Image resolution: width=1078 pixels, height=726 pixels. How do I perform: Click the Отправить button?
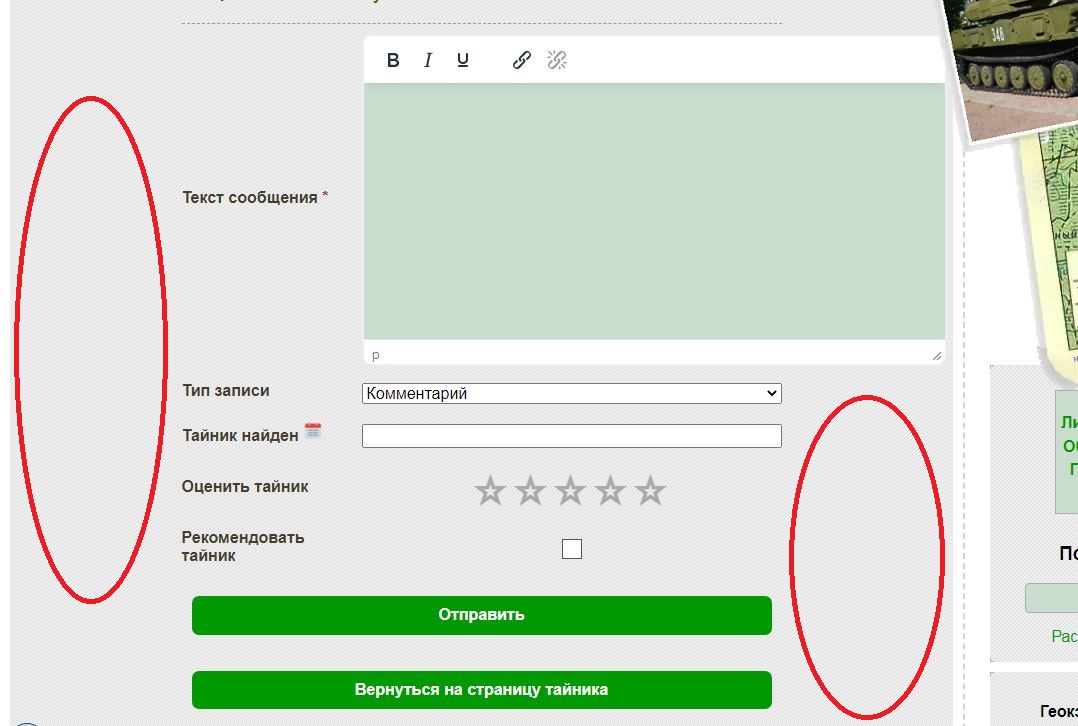(481, 615)
